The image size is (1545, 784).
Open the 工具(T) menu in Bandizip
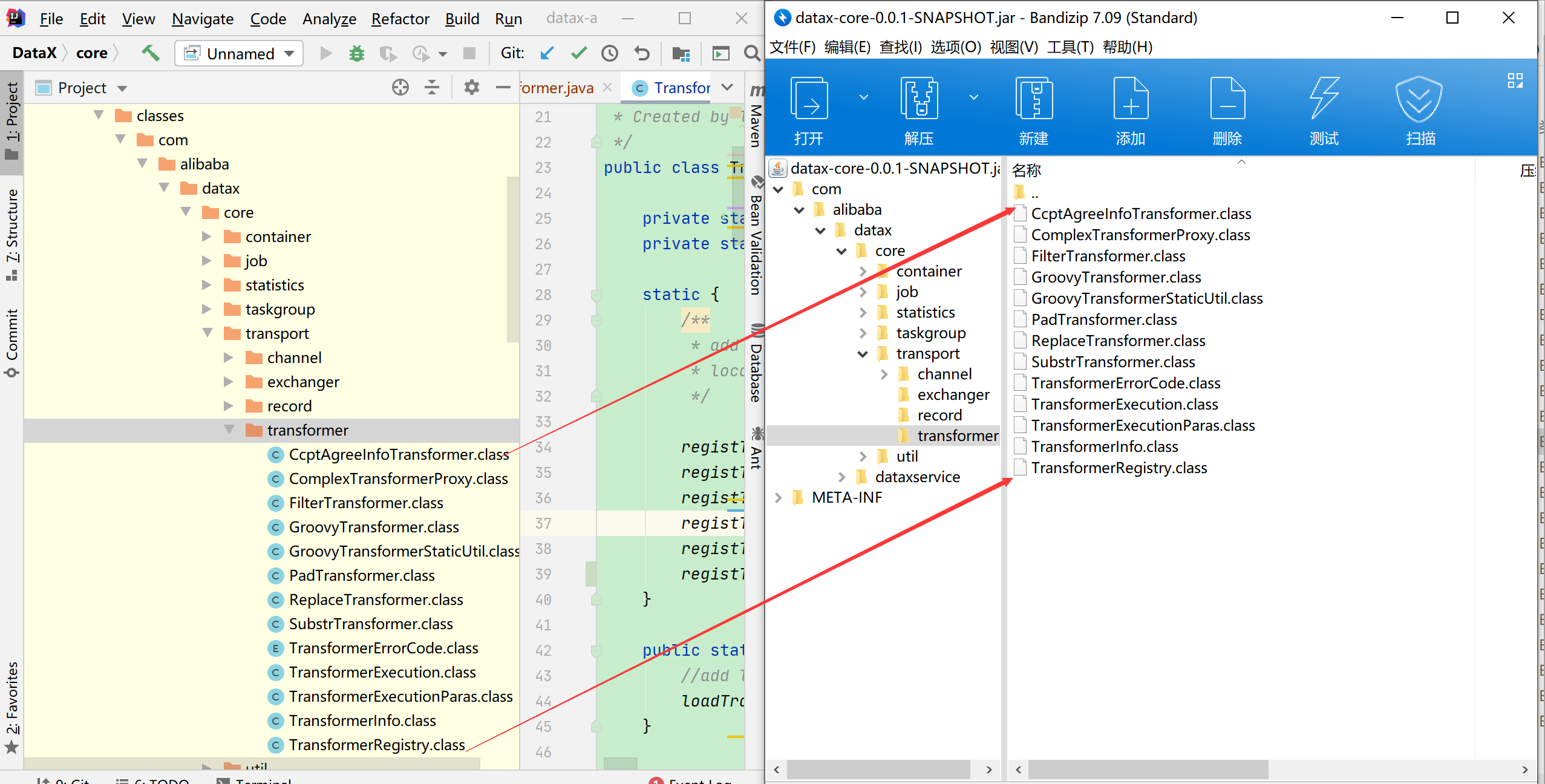tap(1070, 47)
